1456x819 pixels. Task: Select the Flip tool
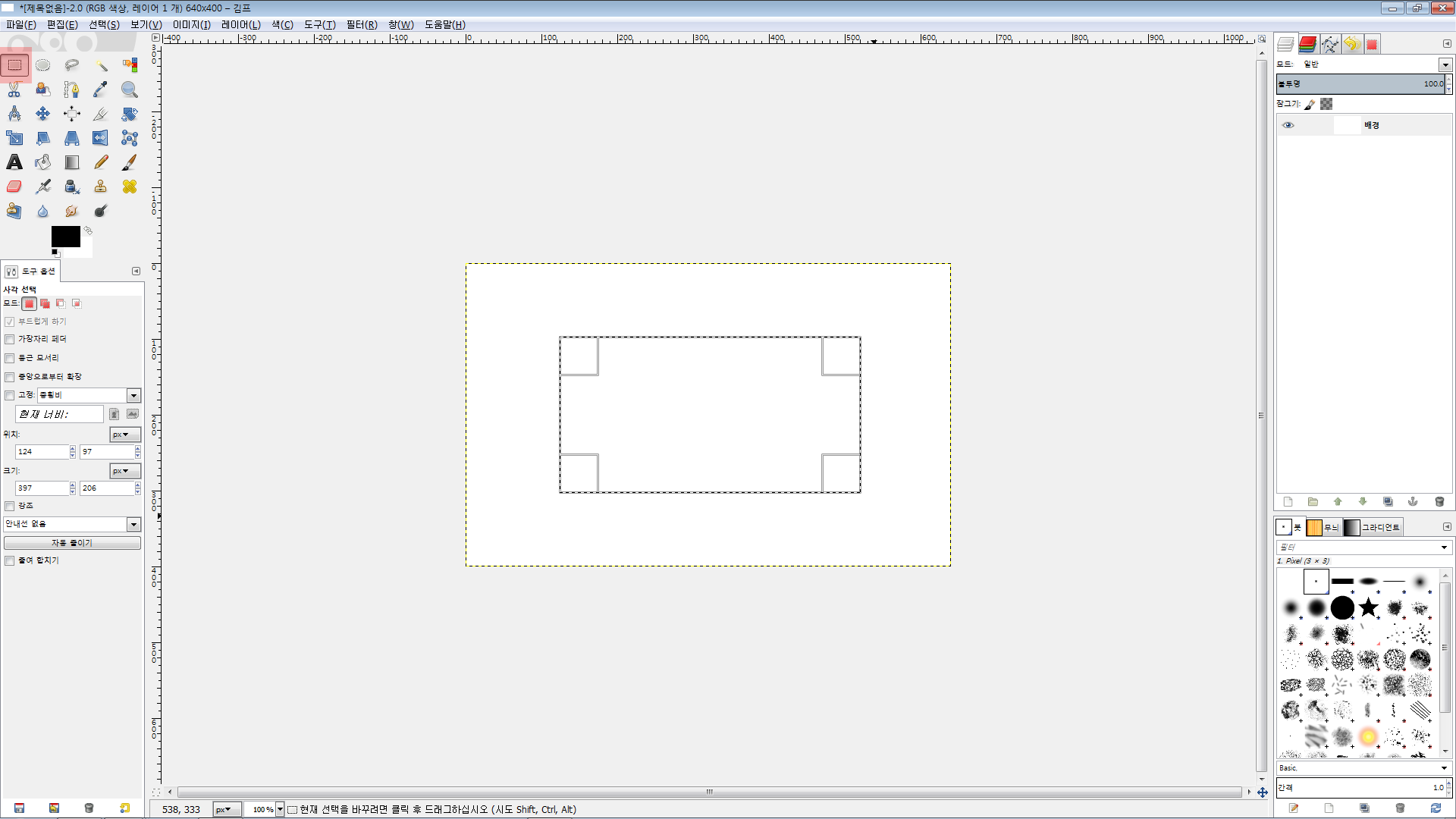pos(101,138)
